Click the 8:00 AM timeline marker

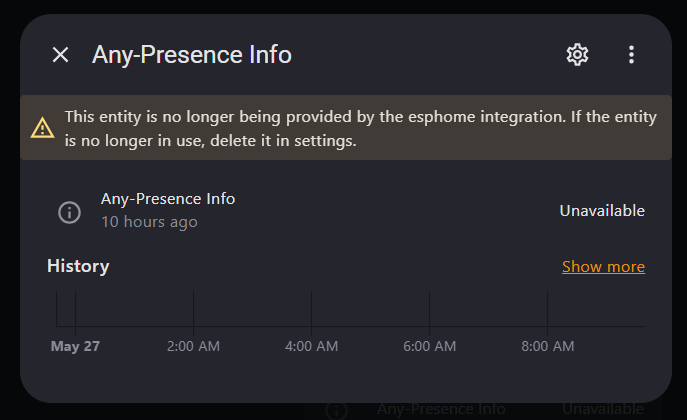[548, 347]
